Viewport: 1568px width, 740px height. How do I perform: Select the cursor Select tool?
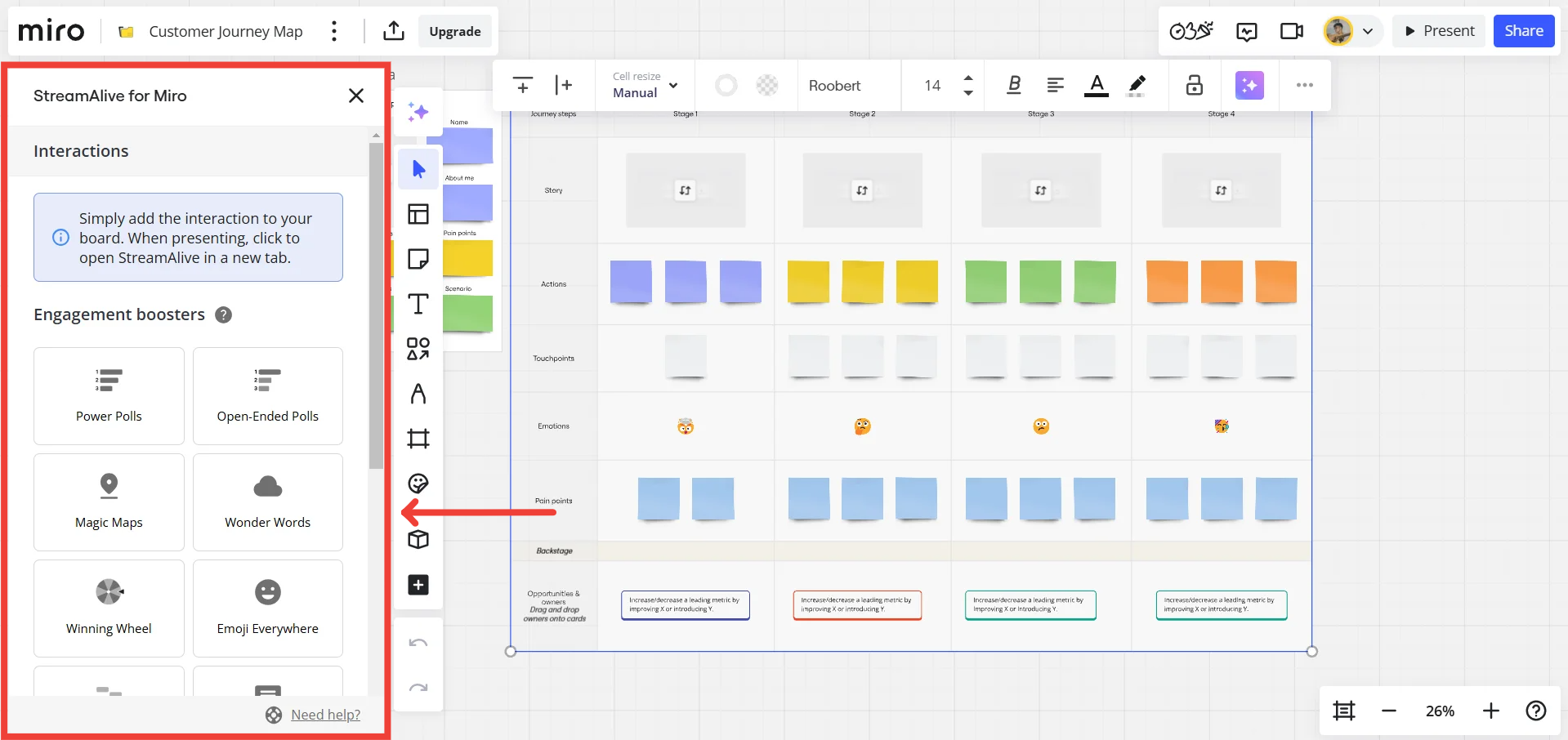[418, 169]
